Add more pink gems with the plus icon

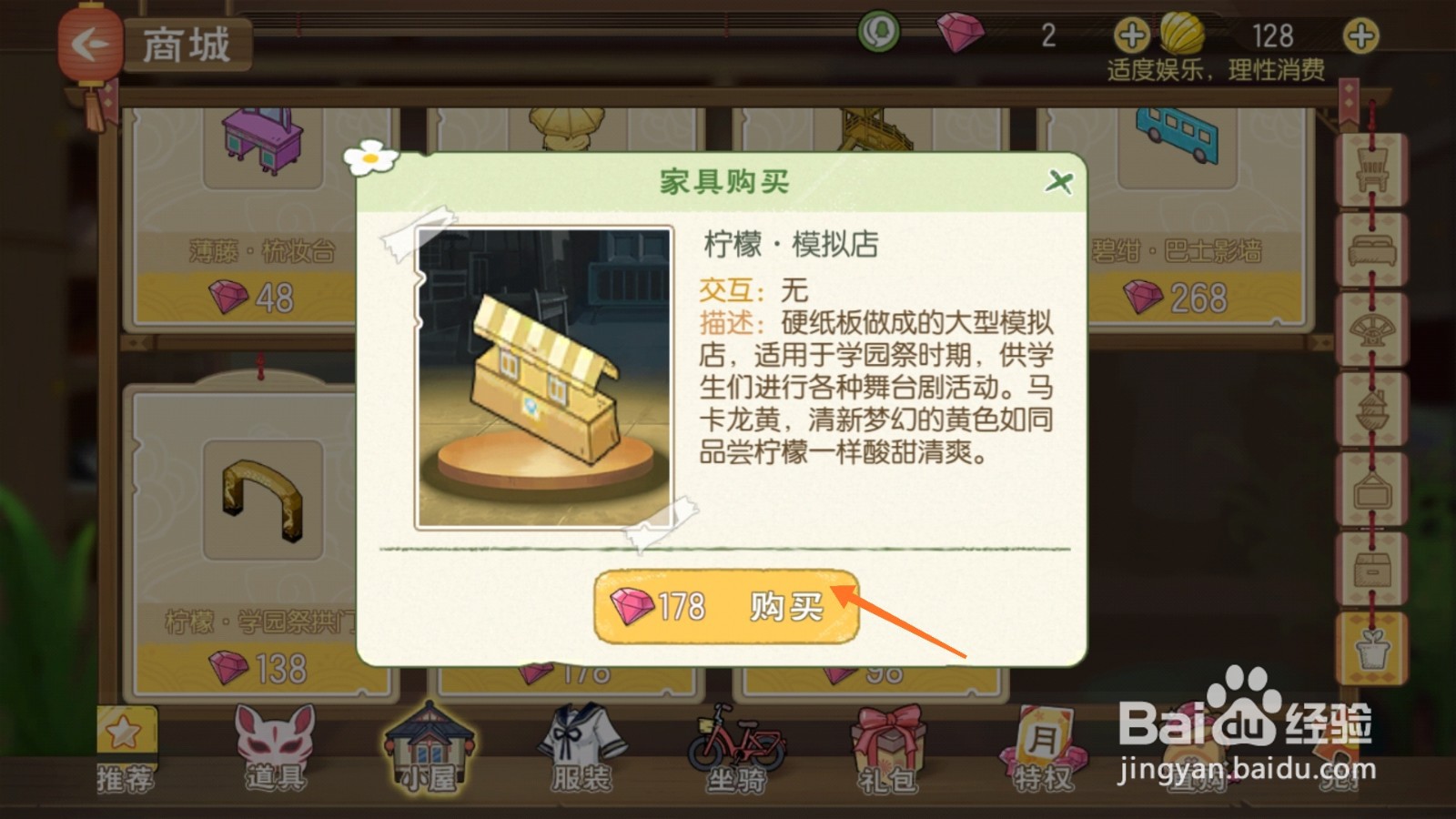(x=1131, y=36)
